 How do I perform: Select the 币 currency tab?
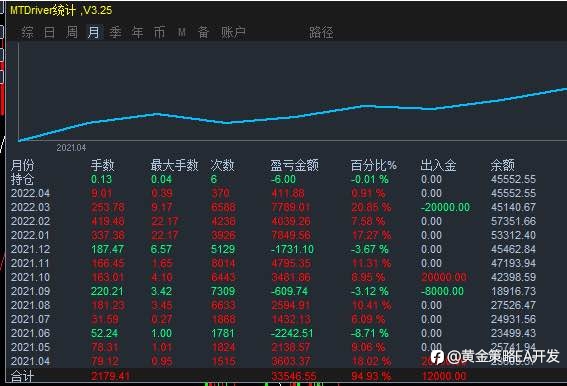pos(159,33)
